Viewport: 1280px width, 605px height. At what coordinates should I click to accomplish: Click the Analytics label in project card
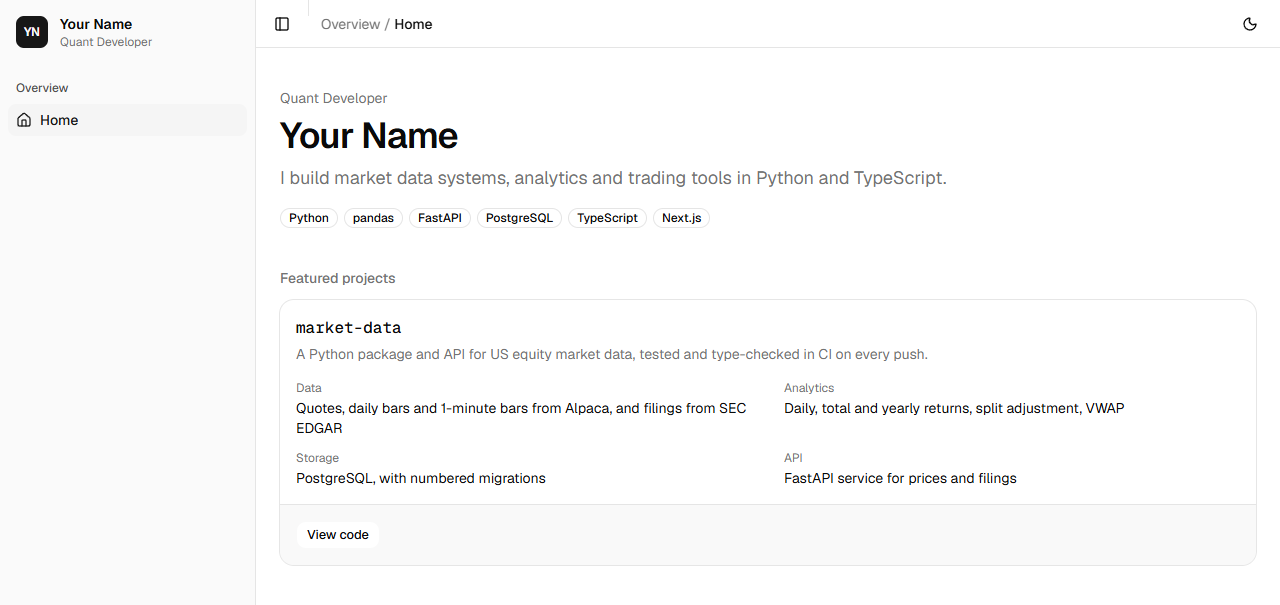tap(809, 388)
